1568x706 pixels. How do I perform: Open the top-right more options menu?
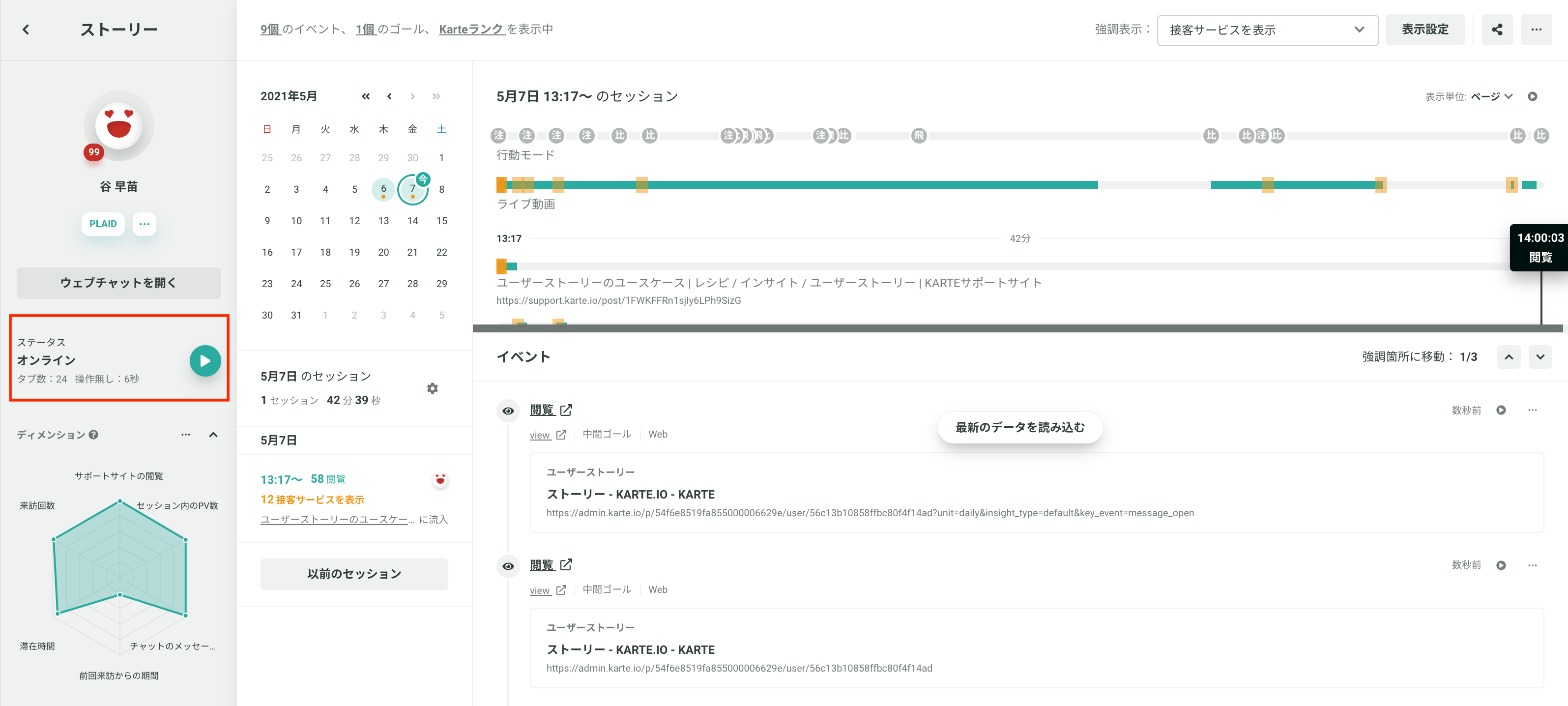coord(1537,29)
